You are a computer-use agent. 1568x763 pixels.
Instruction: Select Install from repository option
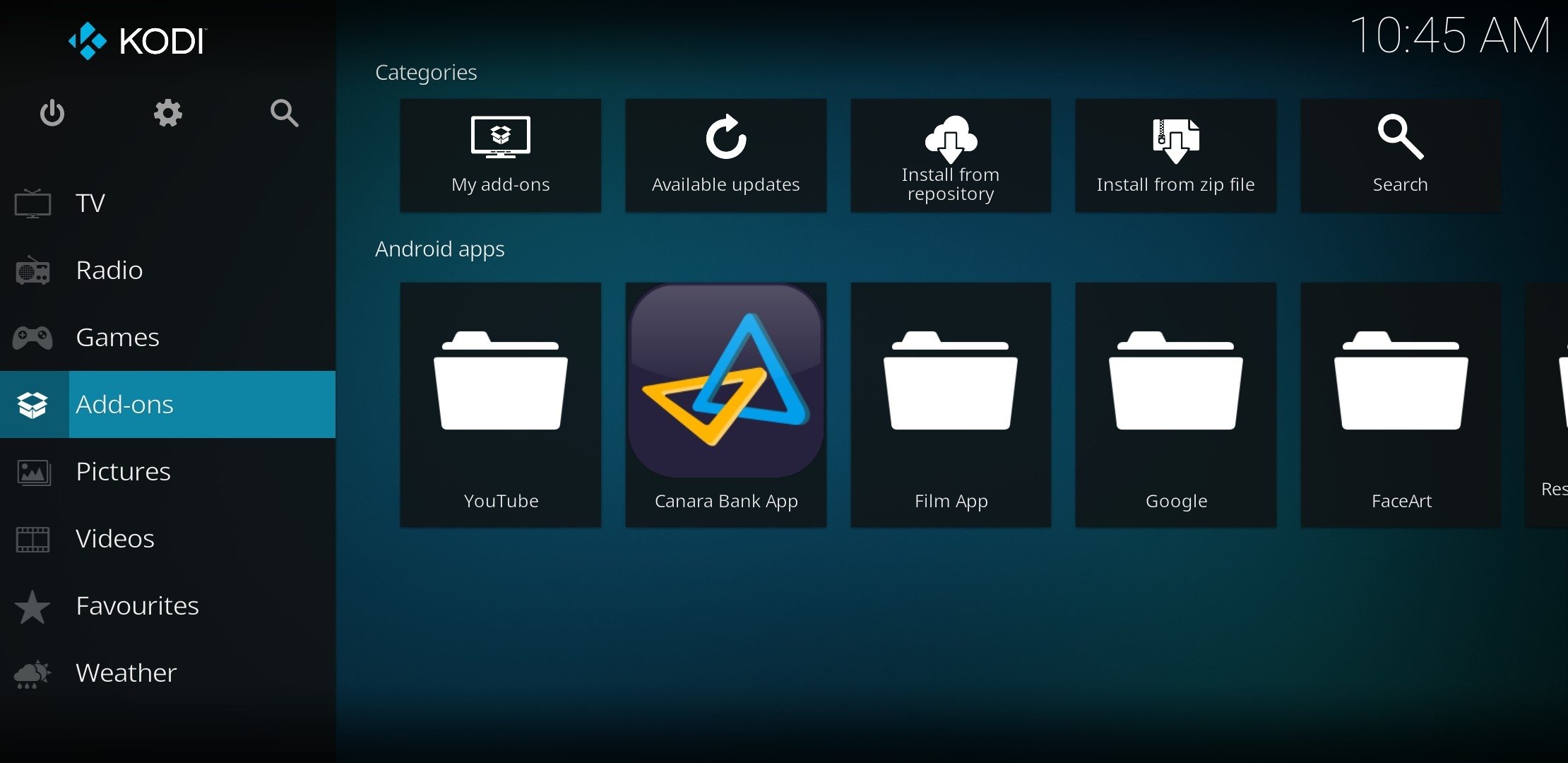[949, 156]
